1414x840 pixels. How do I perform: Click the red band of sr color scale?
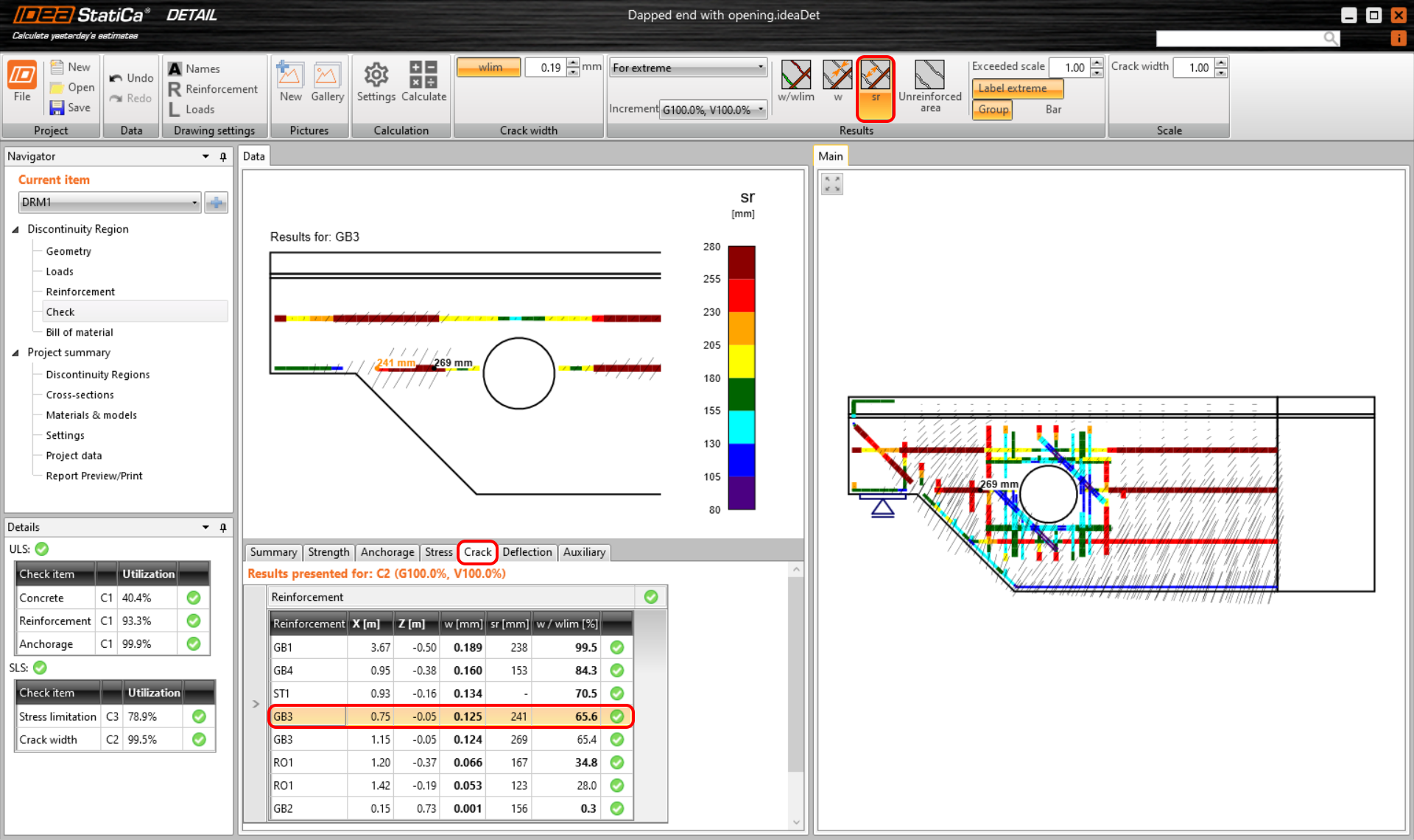pos(741,295)
